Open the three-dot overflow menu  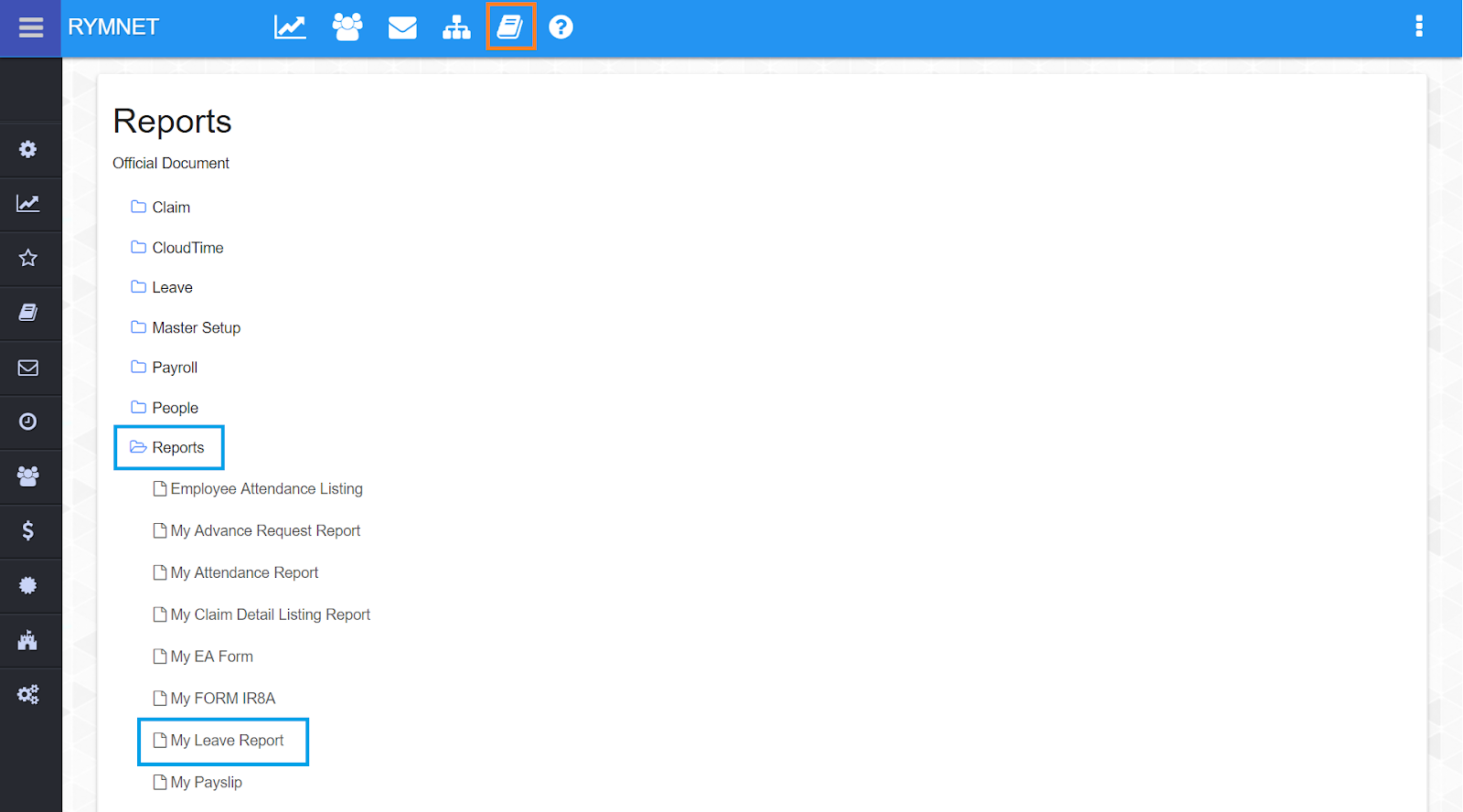(1418, 27)
